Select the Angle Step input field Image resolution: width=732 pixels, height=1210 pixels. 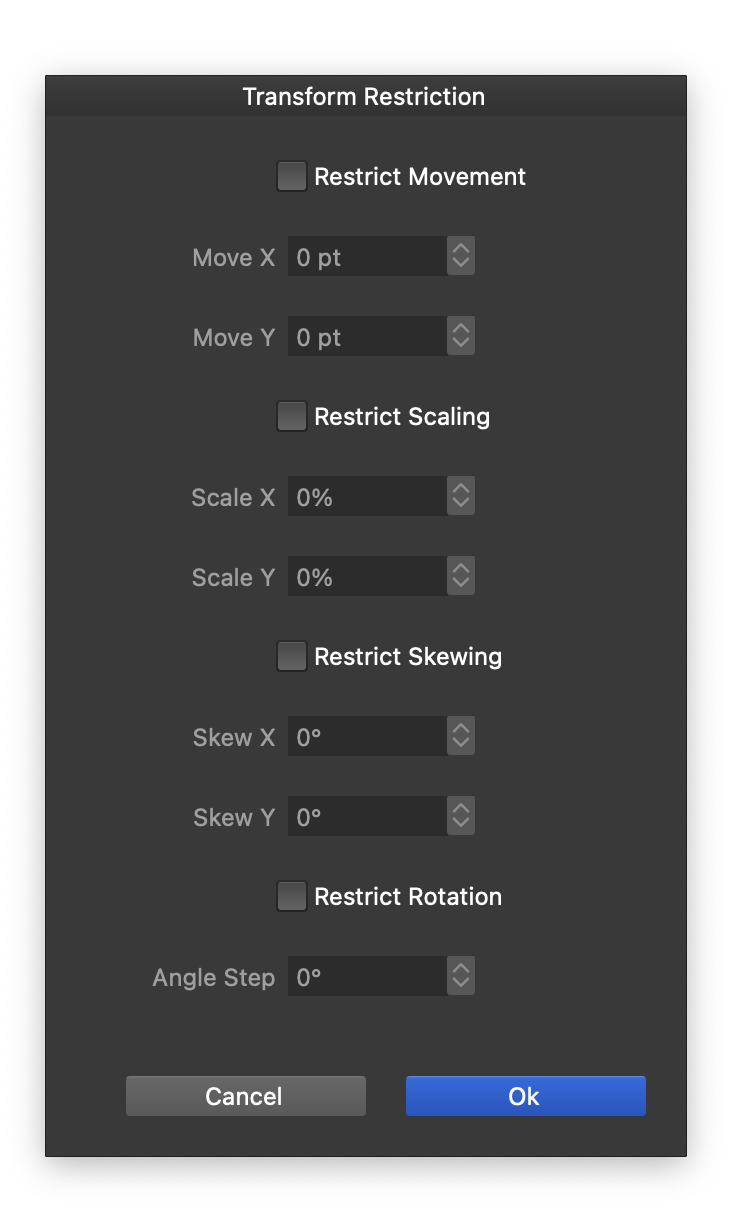click(x=366, y=977)
